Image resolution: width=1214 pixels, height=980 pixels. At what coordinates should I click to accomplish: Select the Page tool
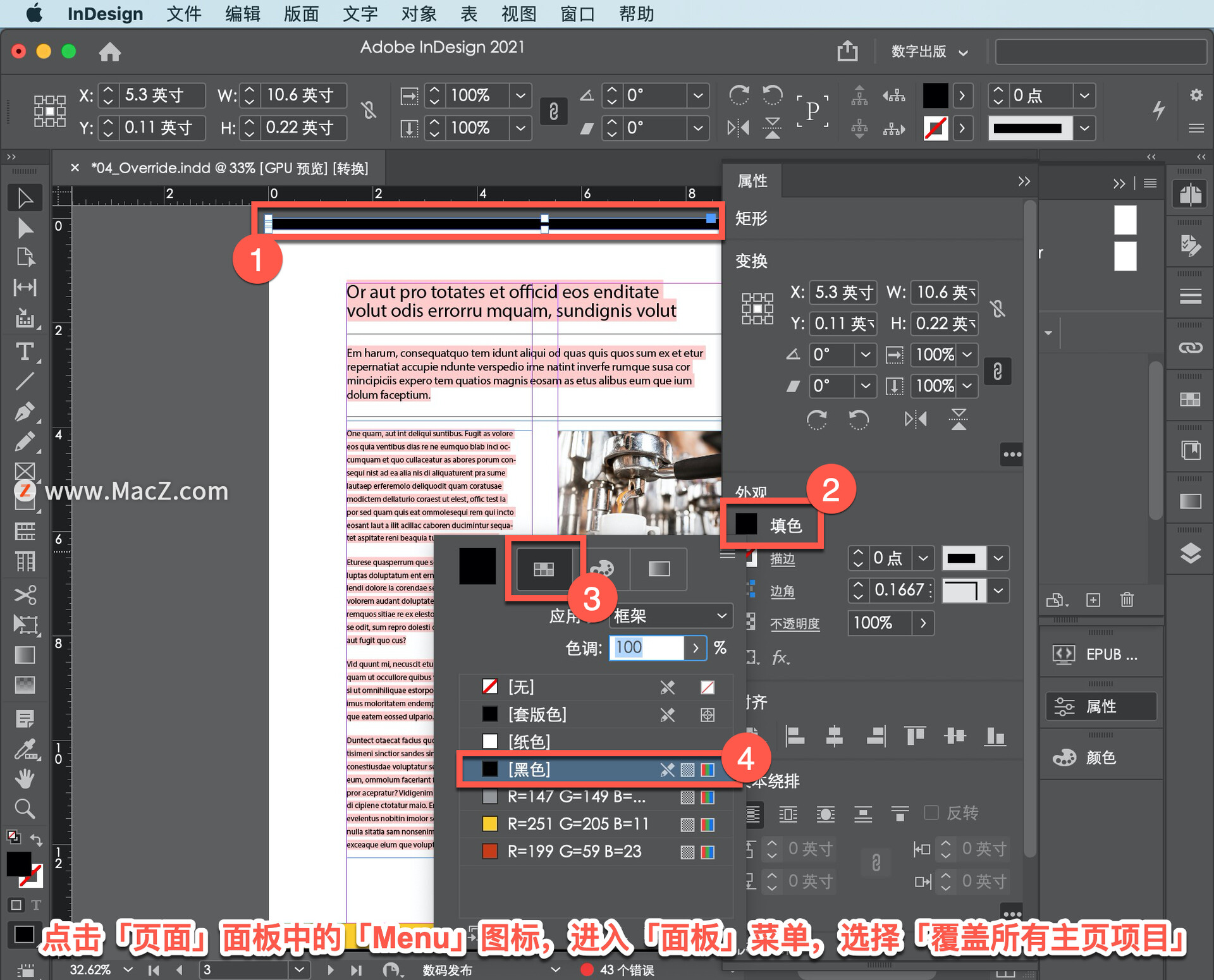(25, 257)
